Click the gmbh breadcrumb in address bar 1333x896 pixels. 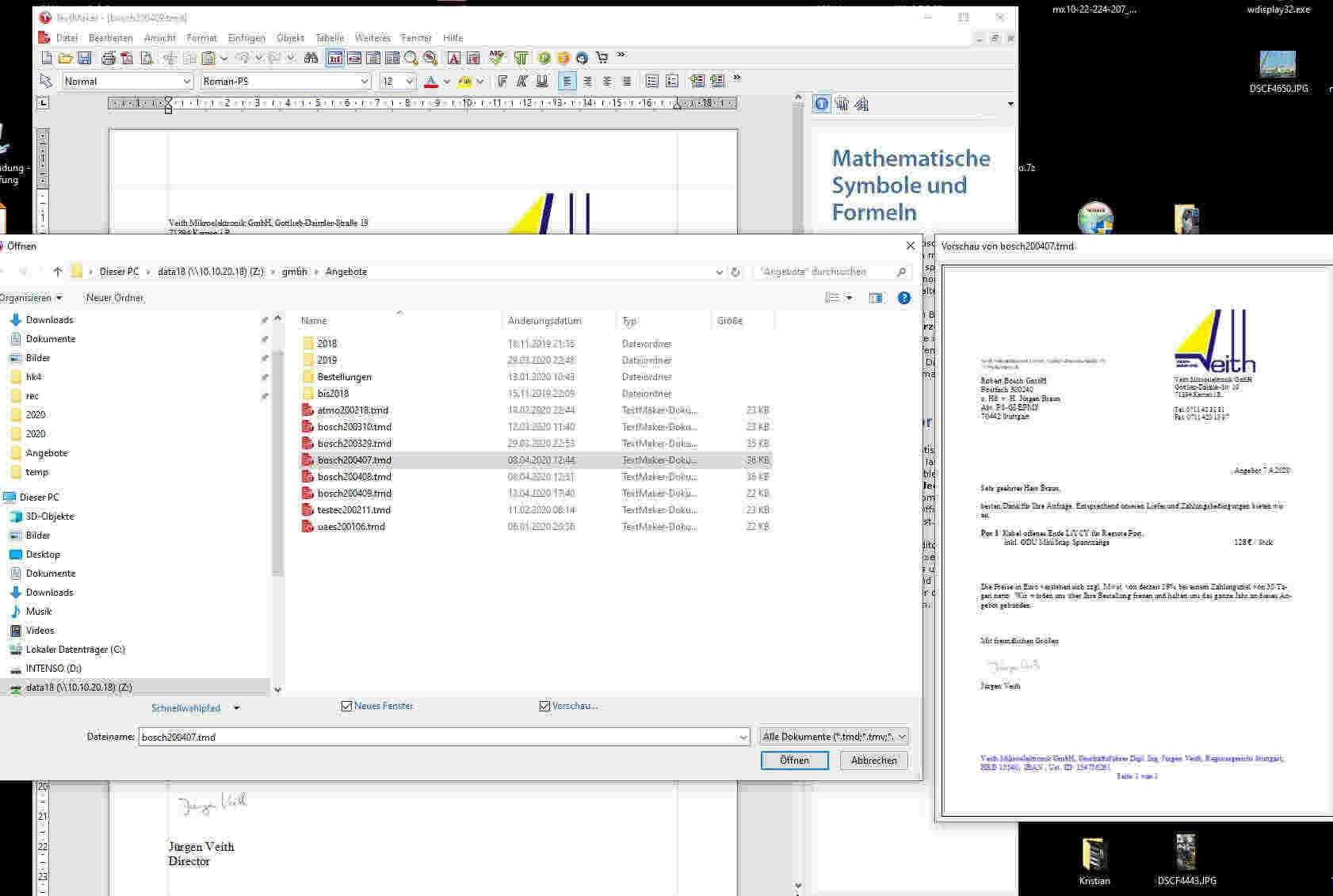[x=294, y=272]
